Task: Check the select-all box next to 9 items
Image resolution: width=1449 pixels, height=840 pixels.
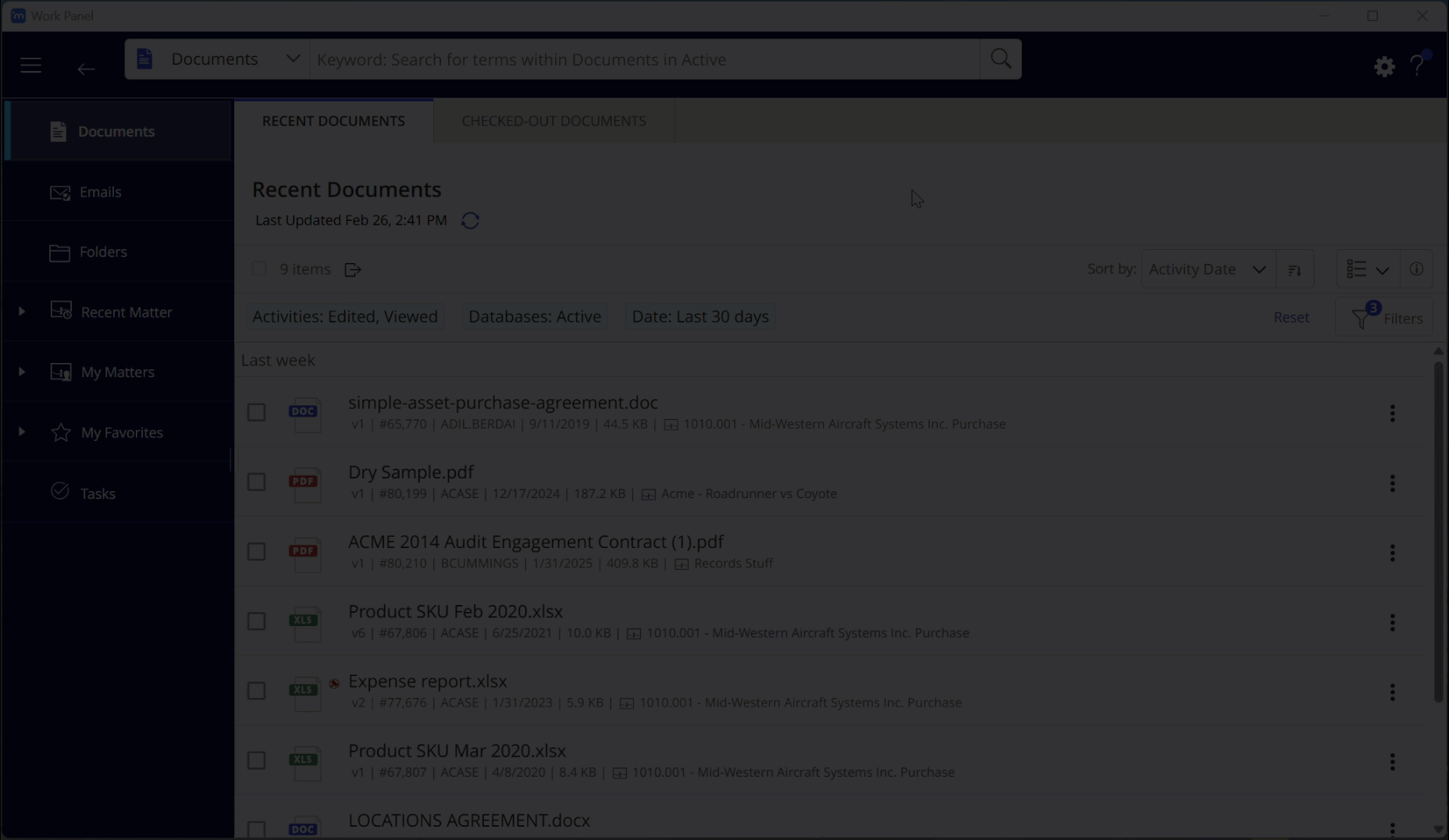Action: [x=259, y=269]
